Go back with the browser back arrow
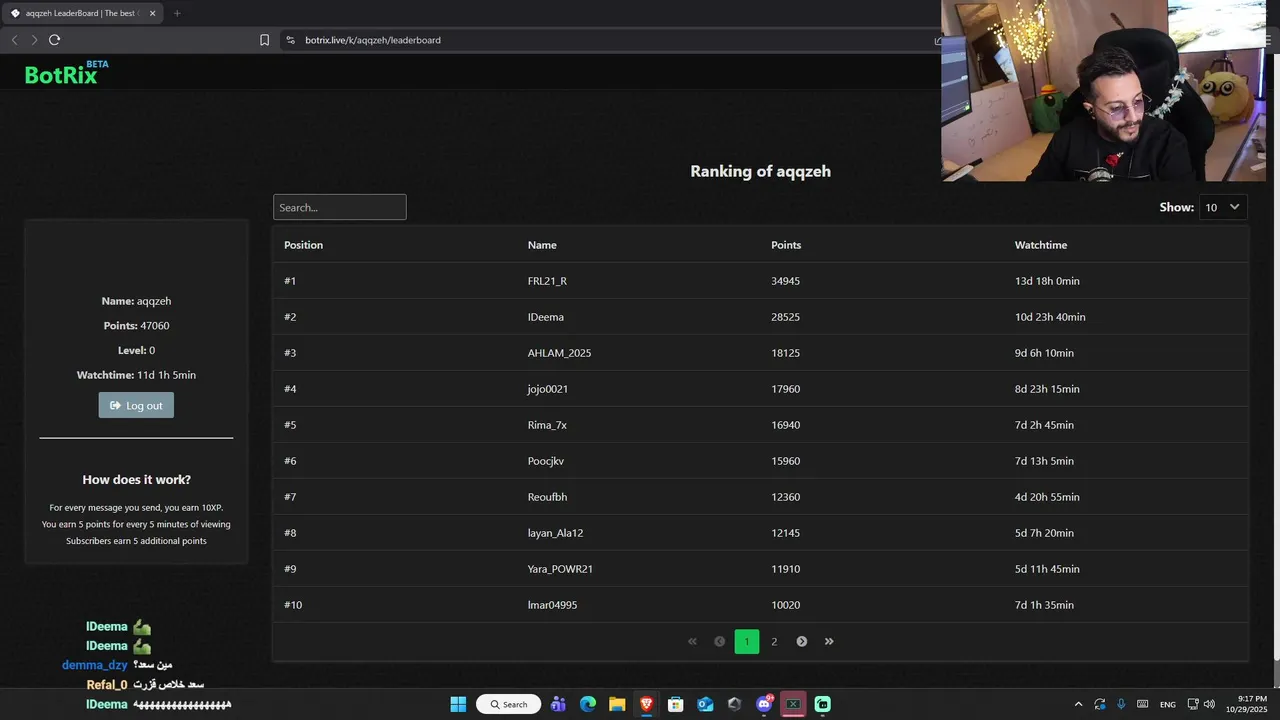Viewport: 1280px width, 720px height. click(14, 40)
